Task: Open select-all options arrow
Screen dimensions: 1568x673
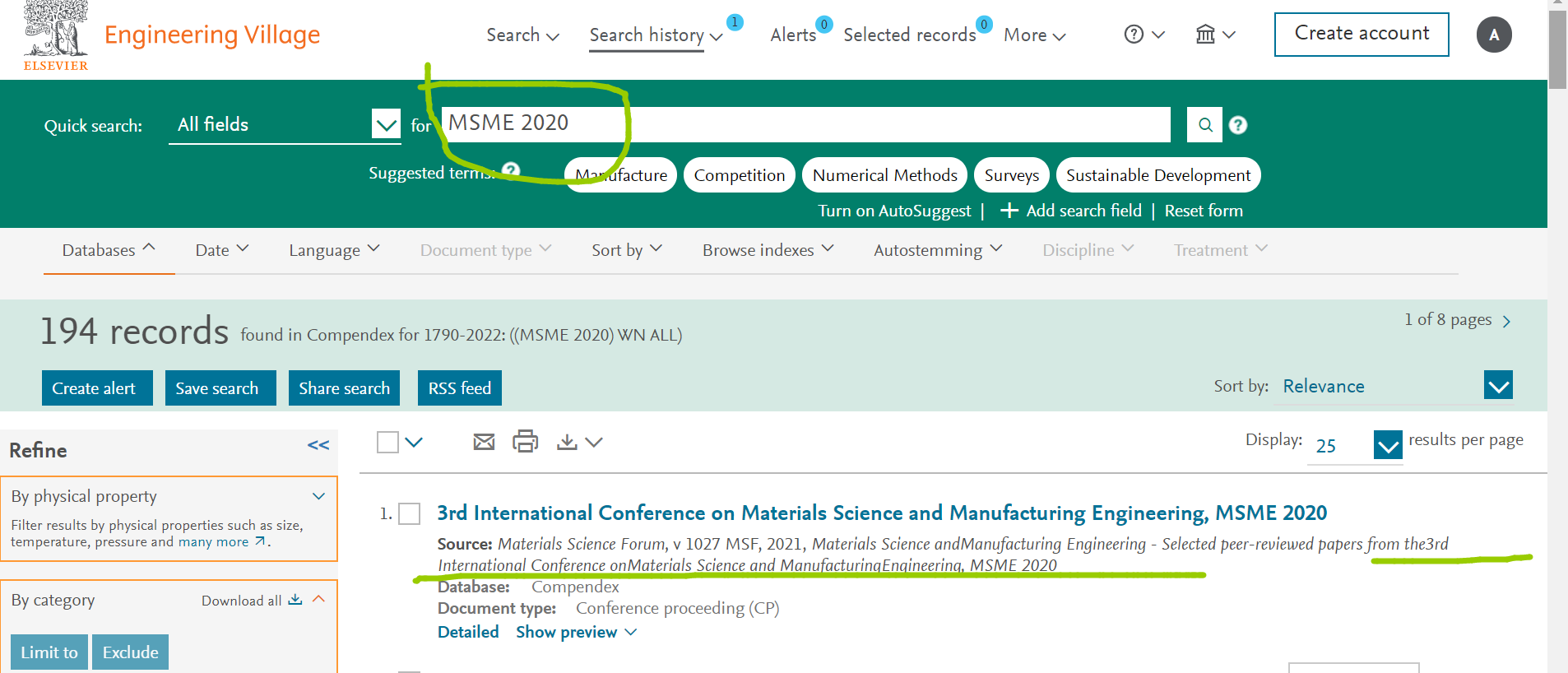Action: (414, 442)
